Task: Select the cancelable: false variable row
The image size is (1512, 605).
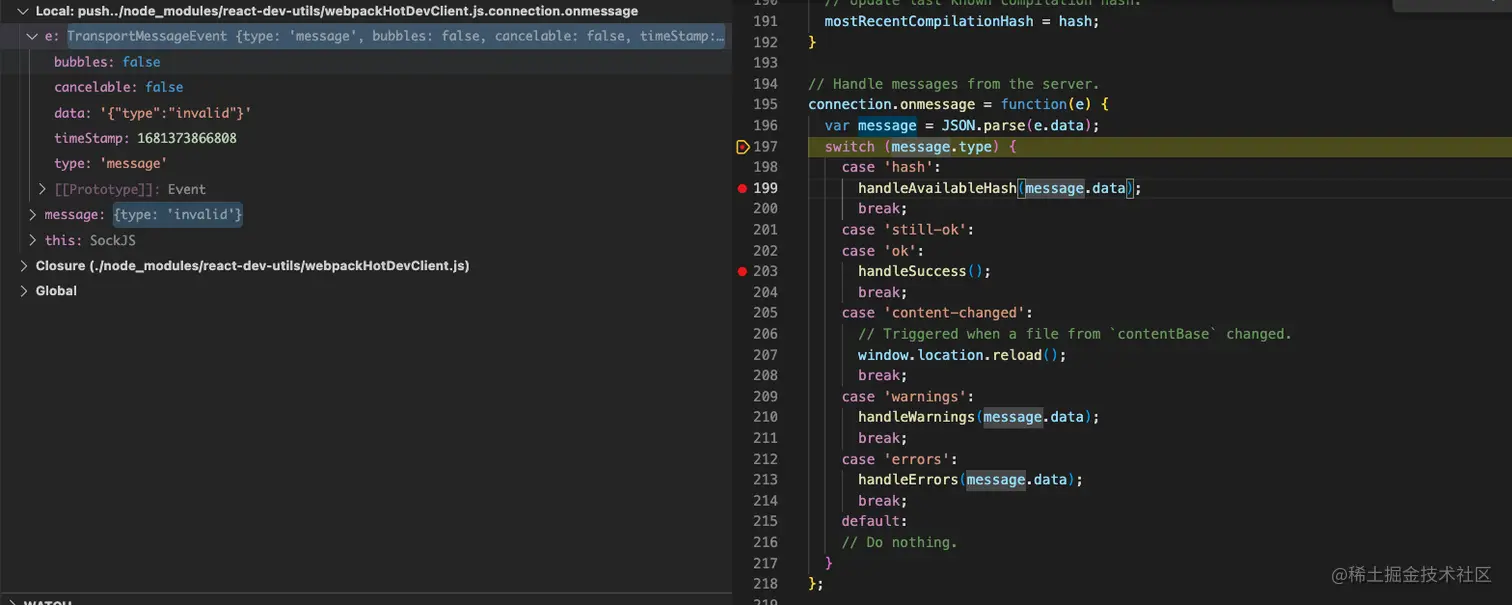Action: [x=364, y=87]
